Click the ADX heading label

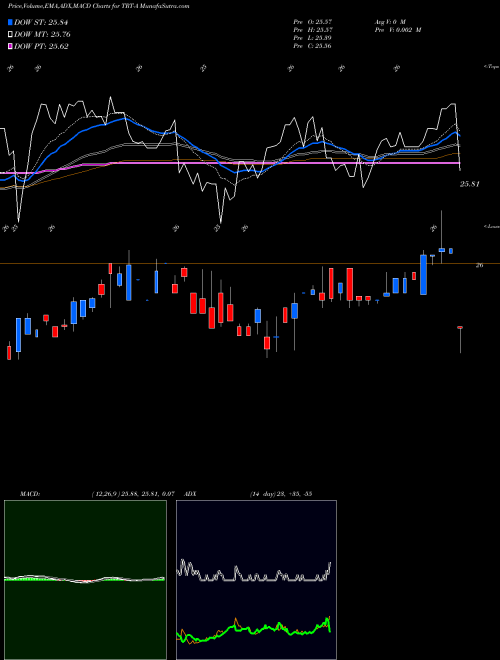pos(190,494)
